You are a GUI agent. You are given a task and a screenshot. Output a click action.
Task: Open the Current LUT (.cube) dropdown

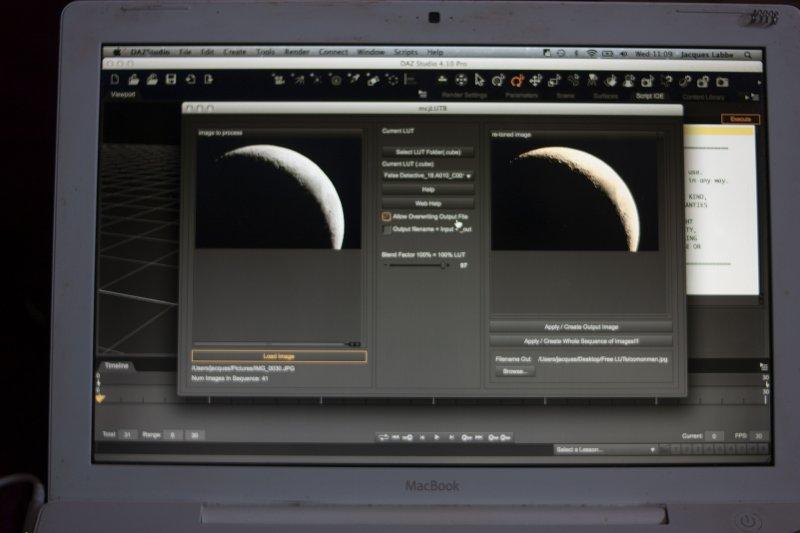428,175
